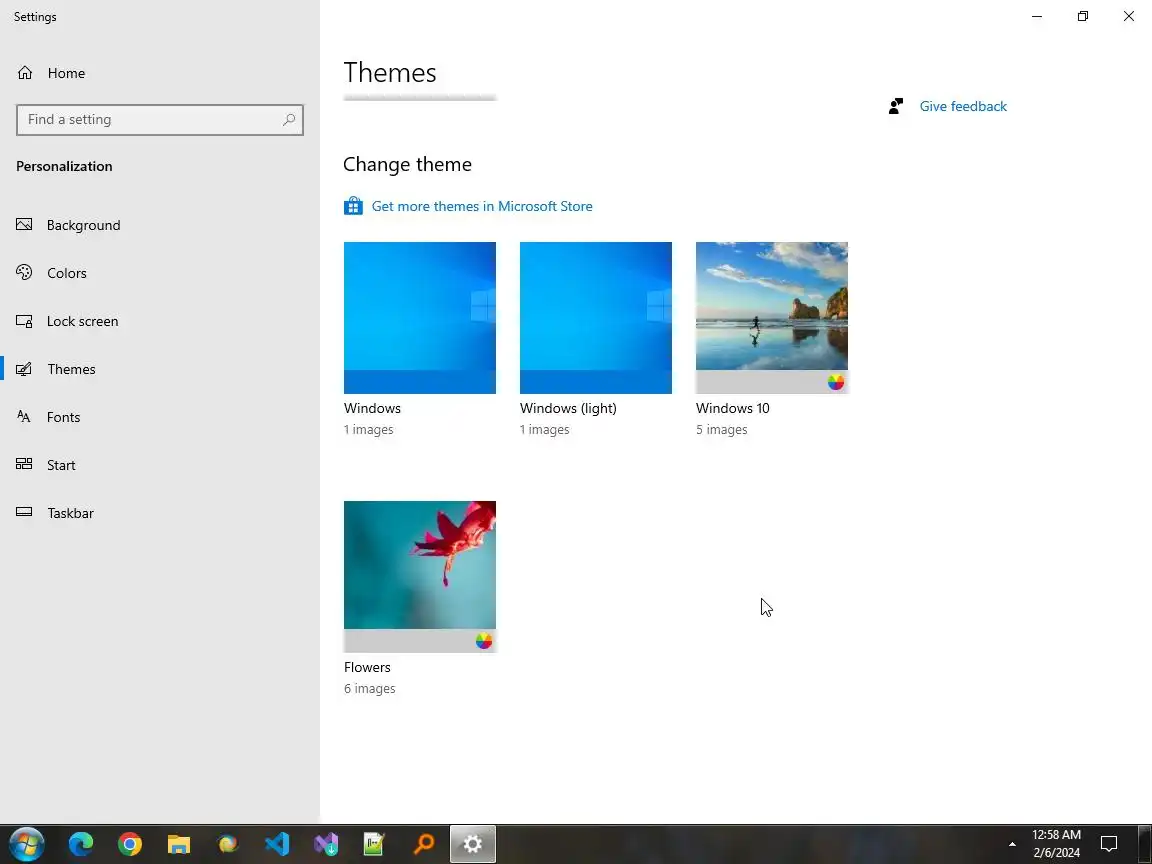
Task: Open the orange magnifier search app in taskbar
Action: (x=424, y=844)
